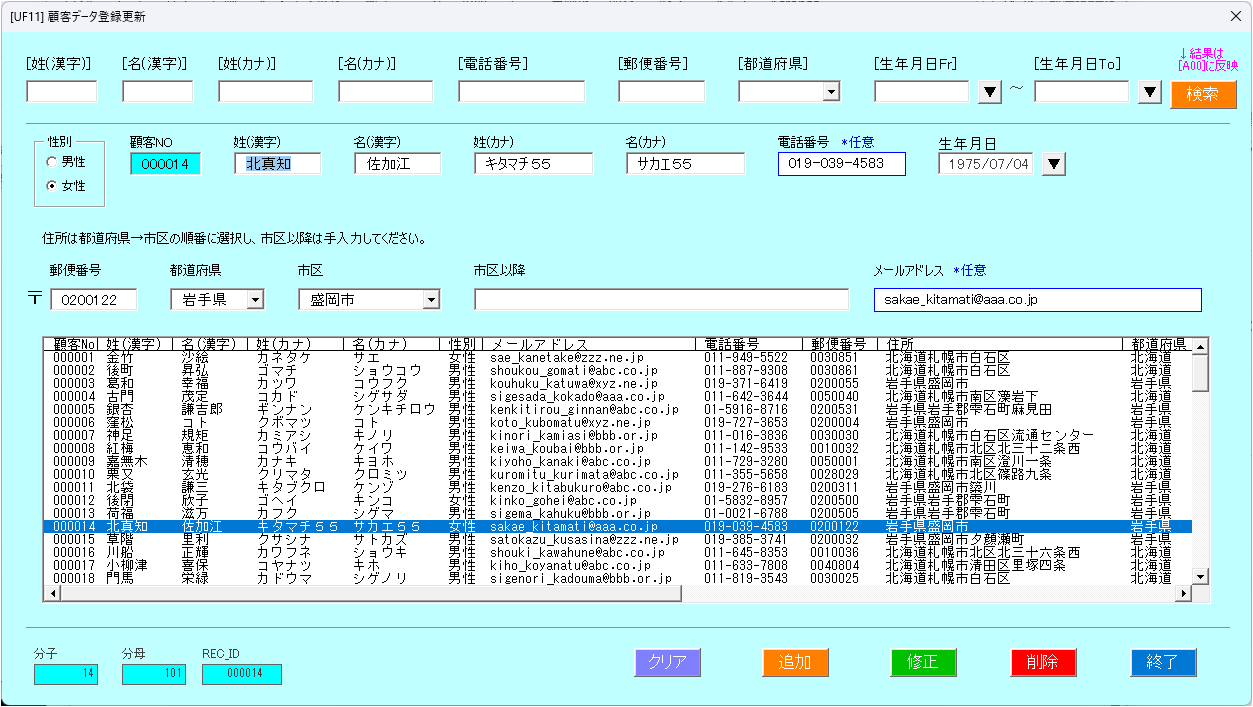Image resolution: width=1253 pixels, height=707 pixels.
Task: Click the orange 検索 button
Action: coord(1203,94)
